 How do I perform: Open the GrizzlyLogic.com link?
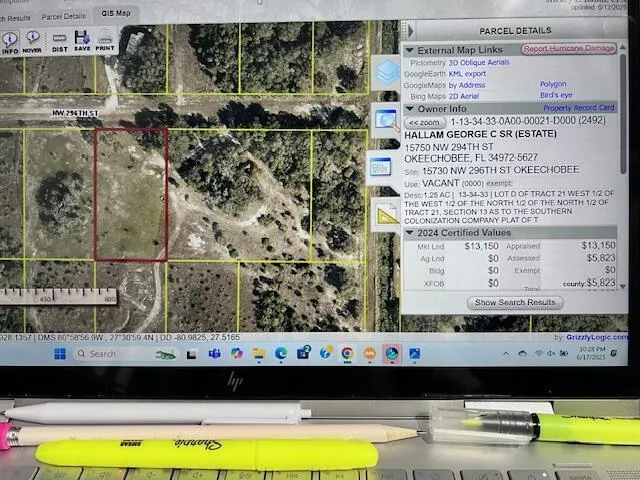597,337
